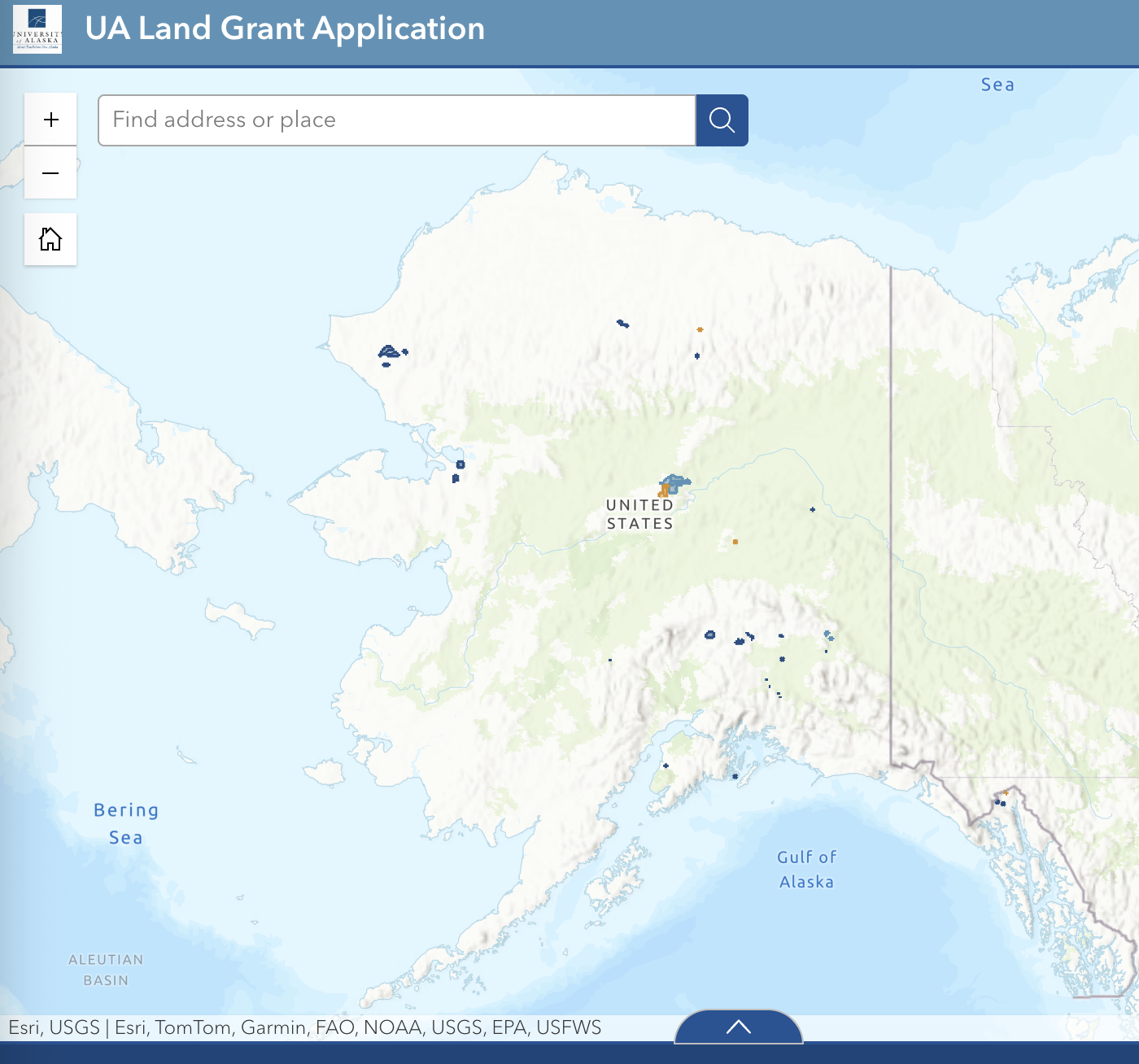This screenshot has height=1064, width=1139.
Task: Click the zoom out minus icon
Action: (x=50, y=173)
